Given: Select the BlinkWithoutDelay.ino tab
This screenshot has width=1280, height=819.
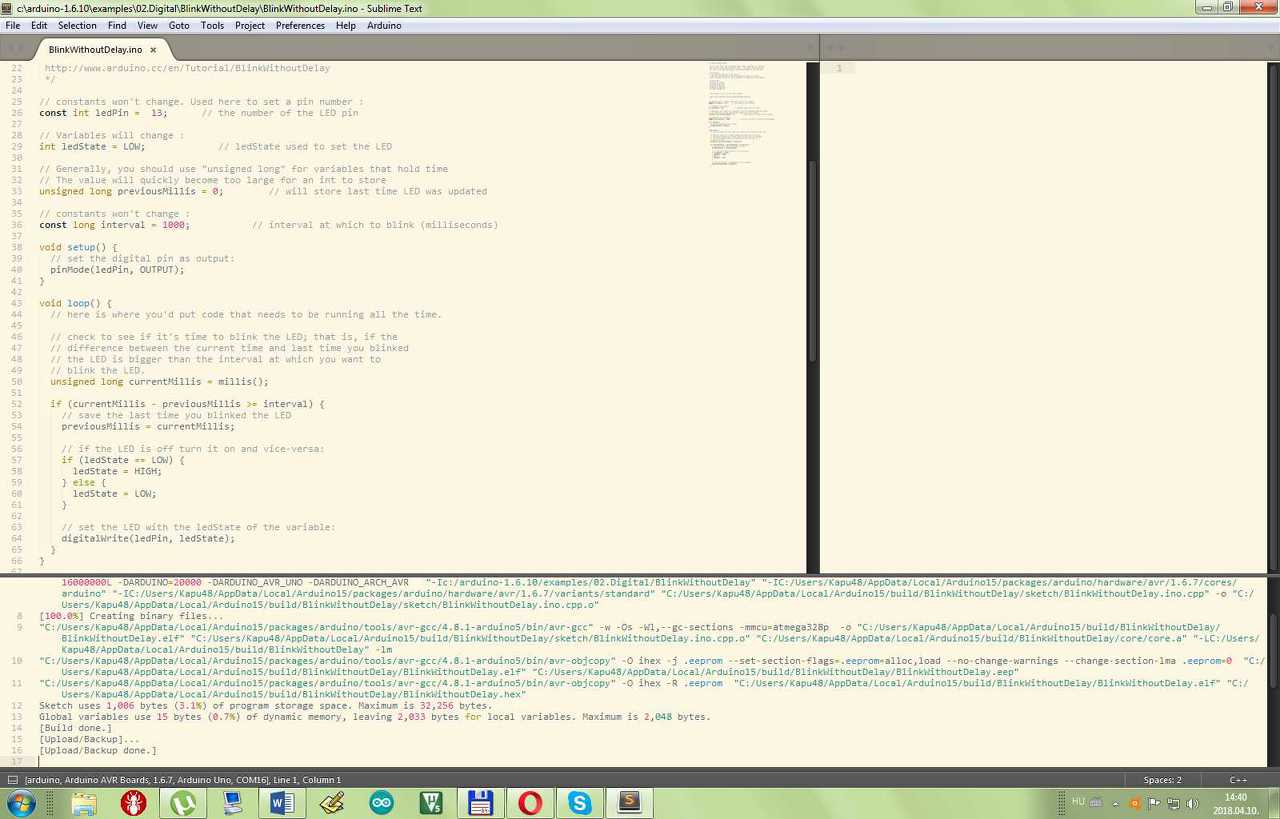Looking at the screenshot, I should 95,49.
